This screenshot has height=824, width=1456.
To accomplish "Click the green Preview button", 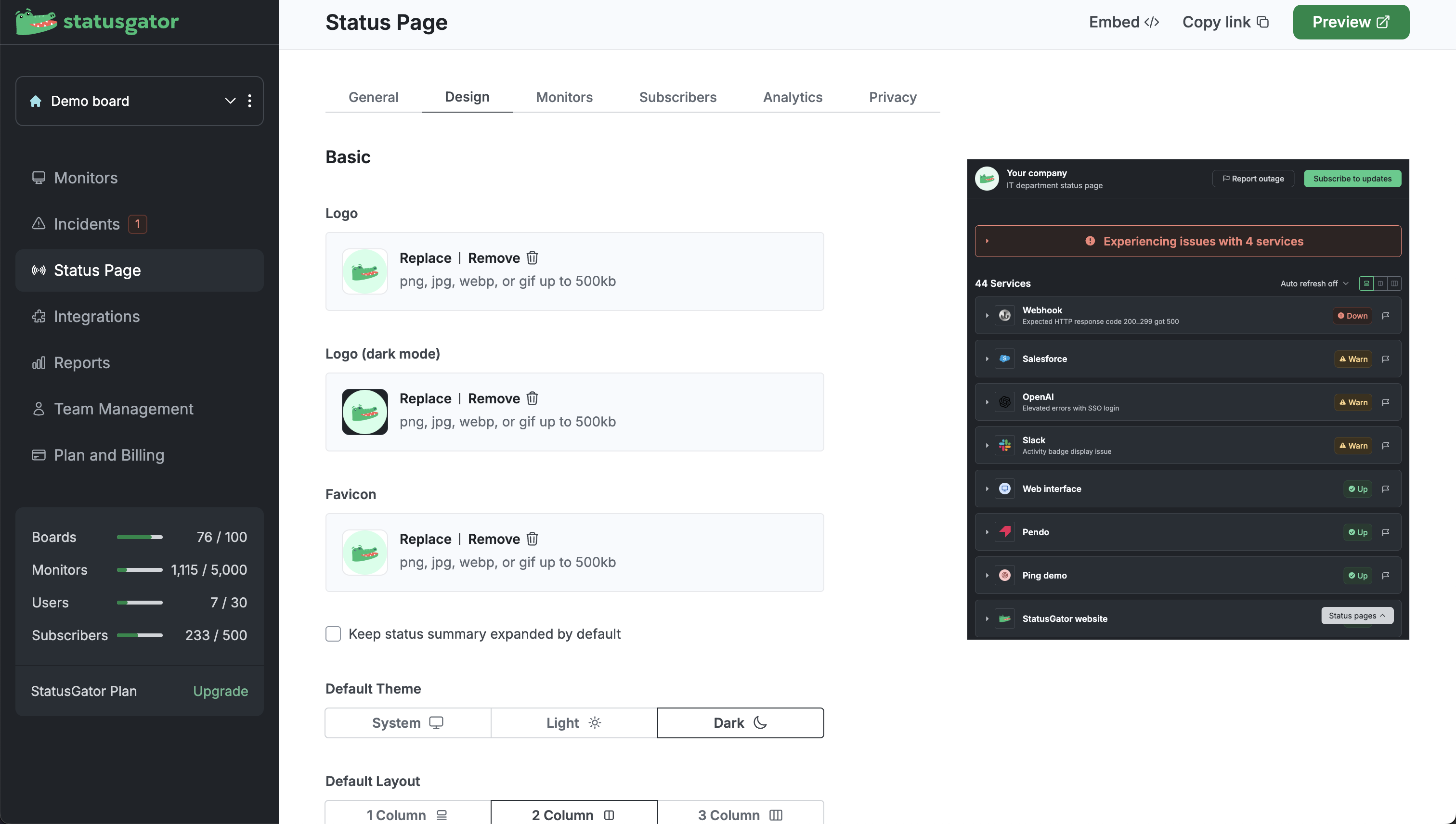I will click(x=1350, y=22).
